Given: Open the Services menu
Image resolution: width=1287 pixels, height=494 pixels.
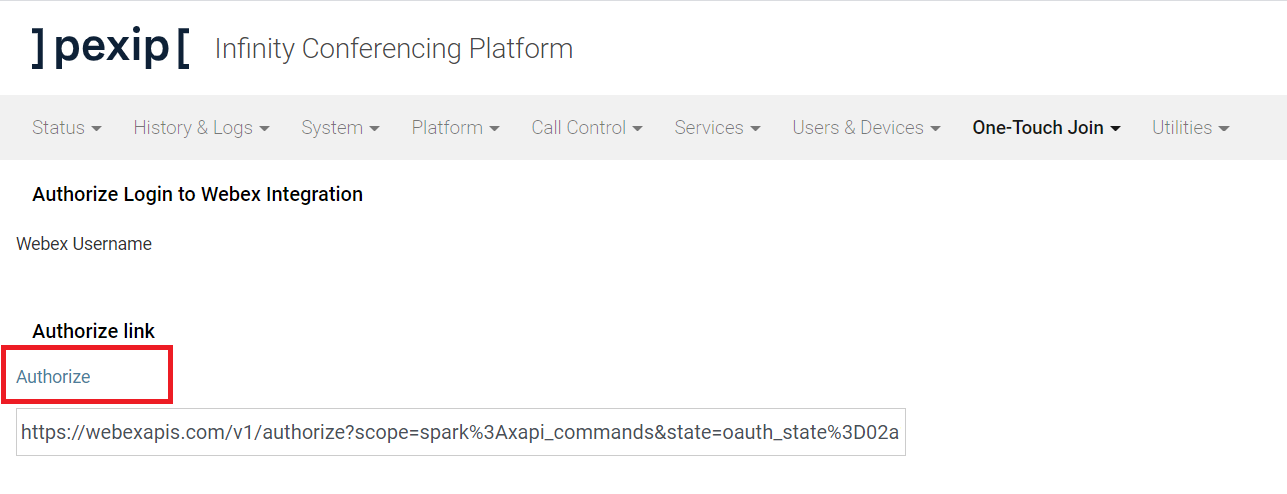Looking at the screenshot, I should tap(717, 128).
